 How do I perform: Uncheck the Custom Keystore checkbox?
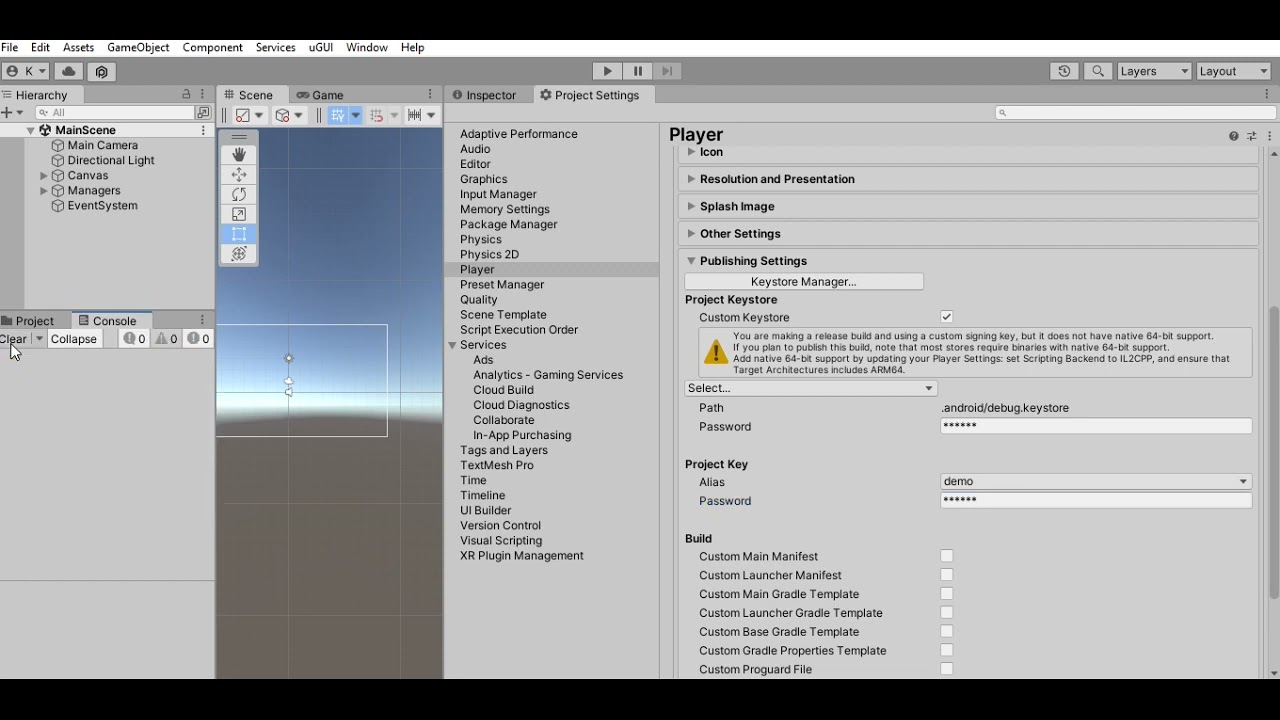(x=946, y=317)
